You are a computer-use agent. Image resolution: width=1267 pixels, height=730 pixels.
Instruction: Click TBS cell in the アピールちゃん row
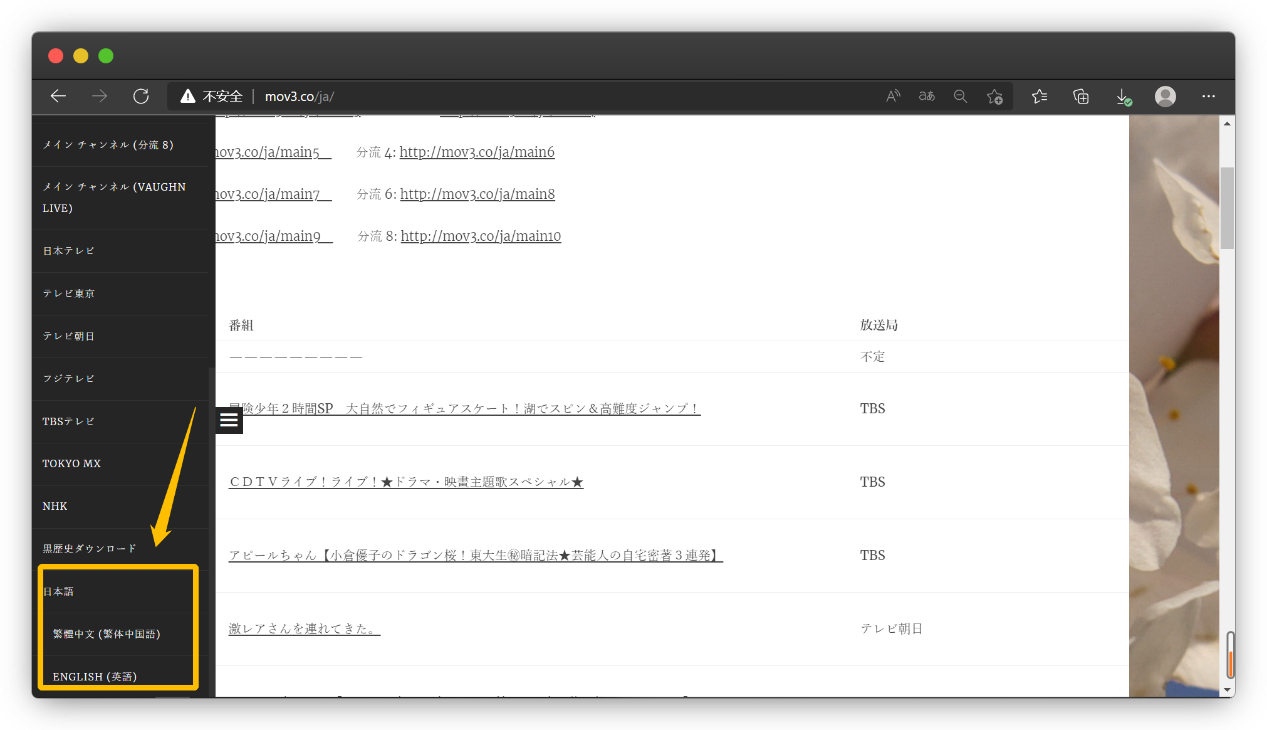(872, 555)
